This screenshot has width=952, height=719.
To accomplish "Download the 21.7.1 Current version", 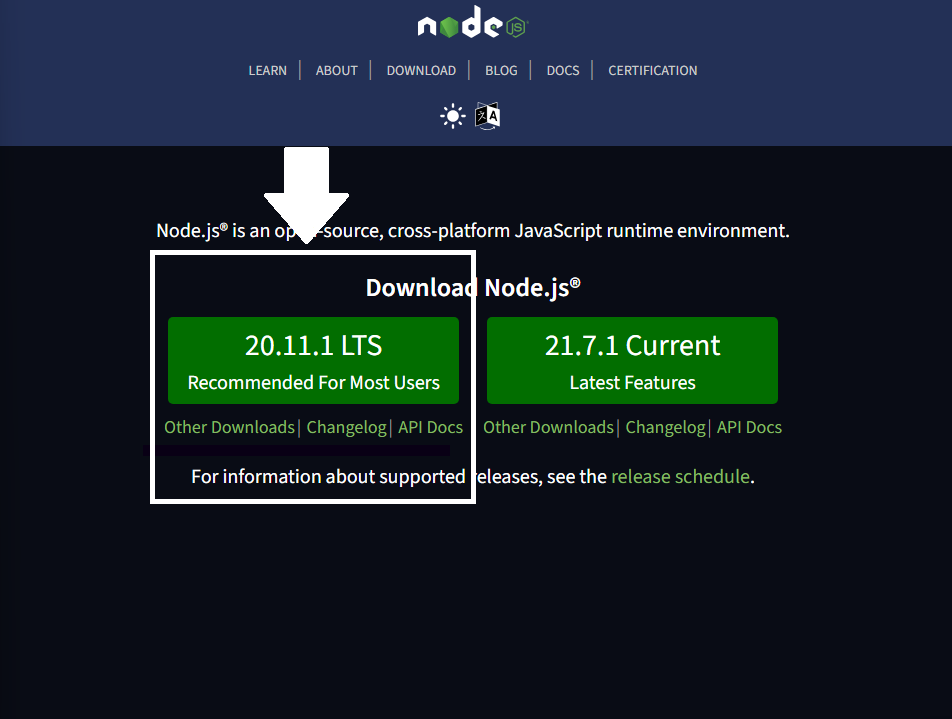I will [x=632, y=360].
